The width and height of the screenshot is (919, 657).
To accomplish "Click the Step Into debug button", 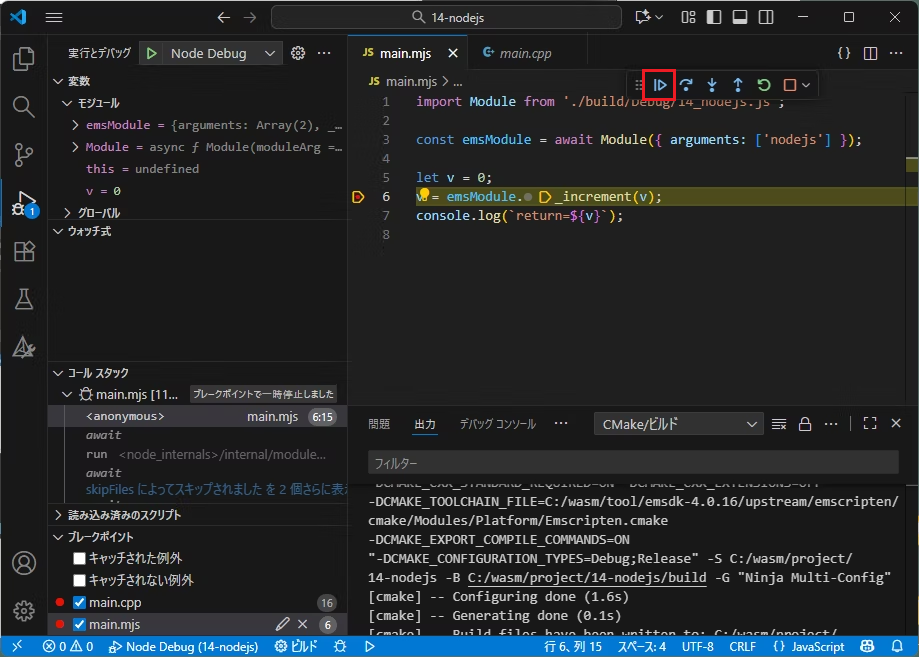I will pos(712,85).
